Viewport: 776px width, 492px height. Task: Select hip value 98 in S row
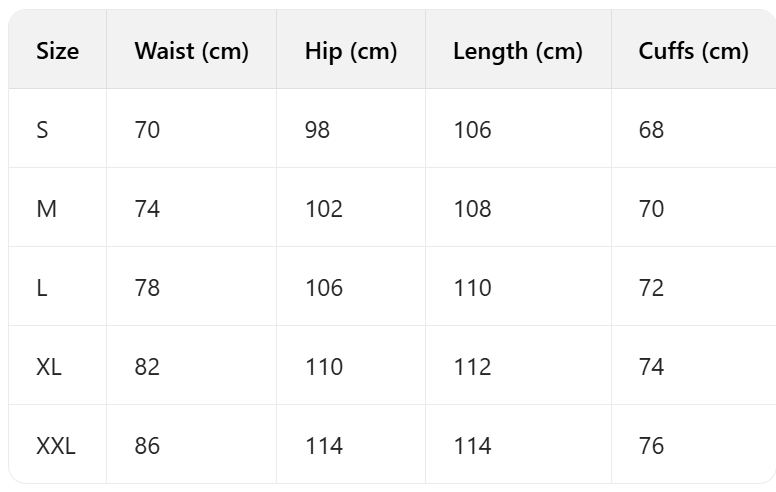(x=318, y=130)
